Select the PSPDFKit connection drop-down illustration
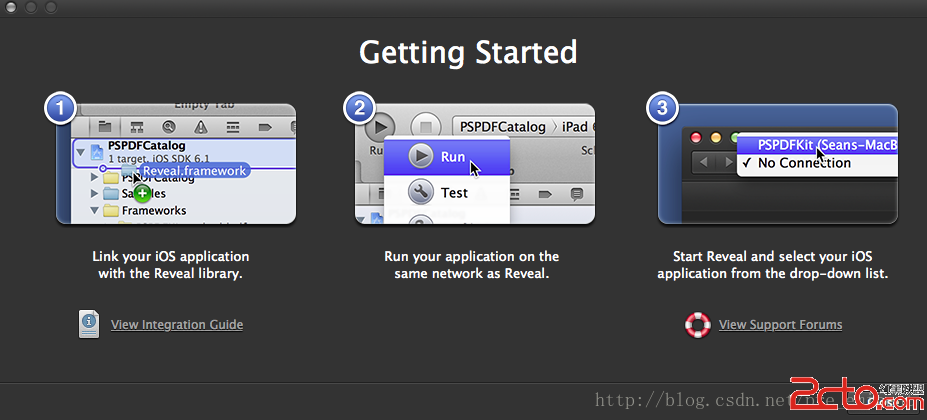The height and width of the screenshot is (420, 927). 777,164
